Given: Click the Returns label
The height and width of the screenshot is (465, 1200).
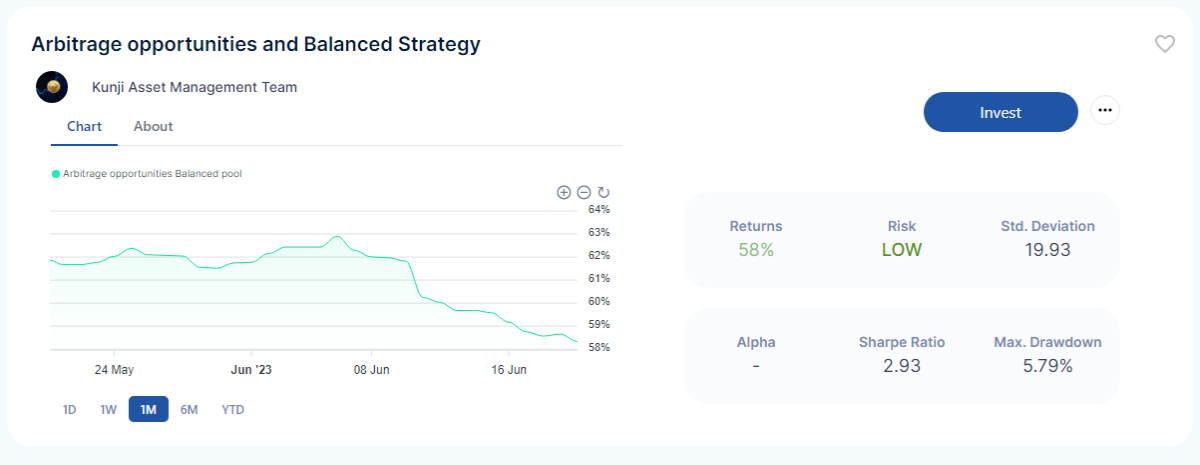Looking at the screenshot, I should coord(756,226).
